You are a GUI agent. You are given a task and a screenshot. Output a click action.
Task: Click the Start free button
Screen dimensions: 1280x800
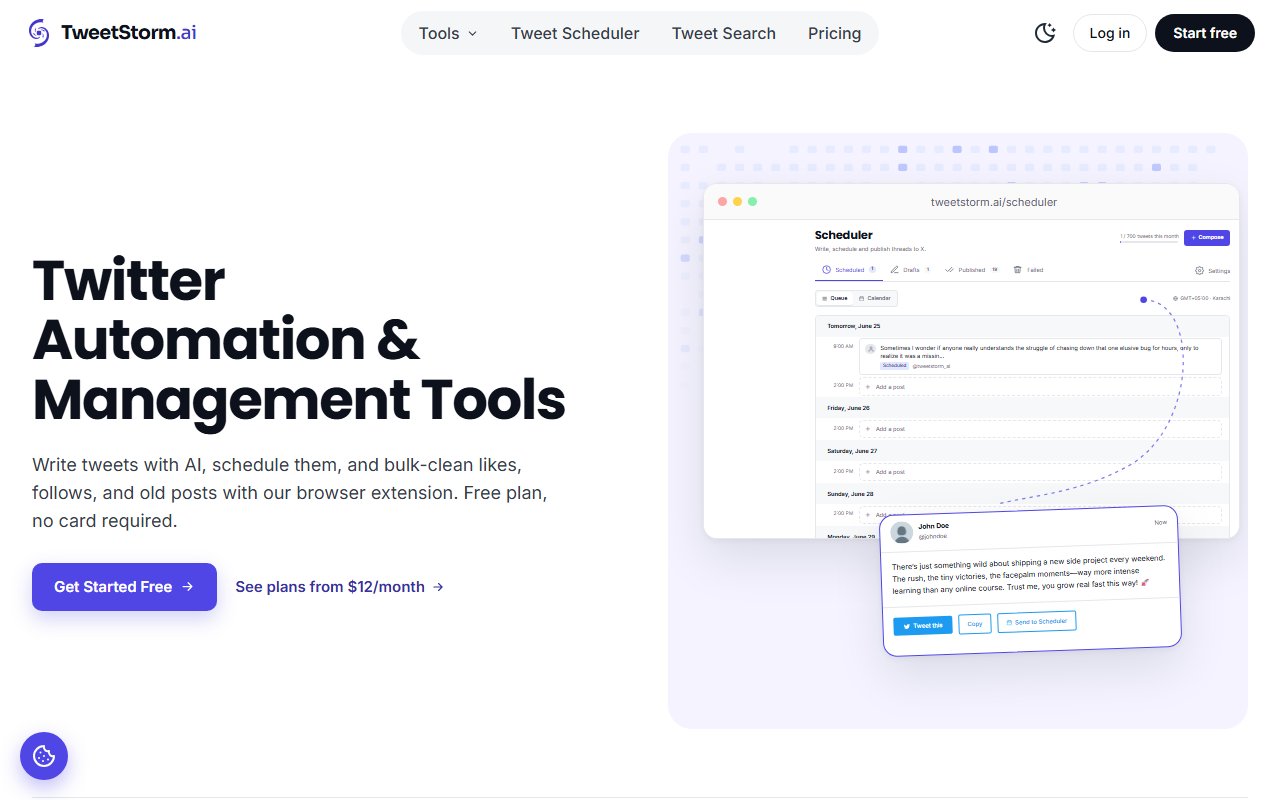click(x=1205, y=33)
